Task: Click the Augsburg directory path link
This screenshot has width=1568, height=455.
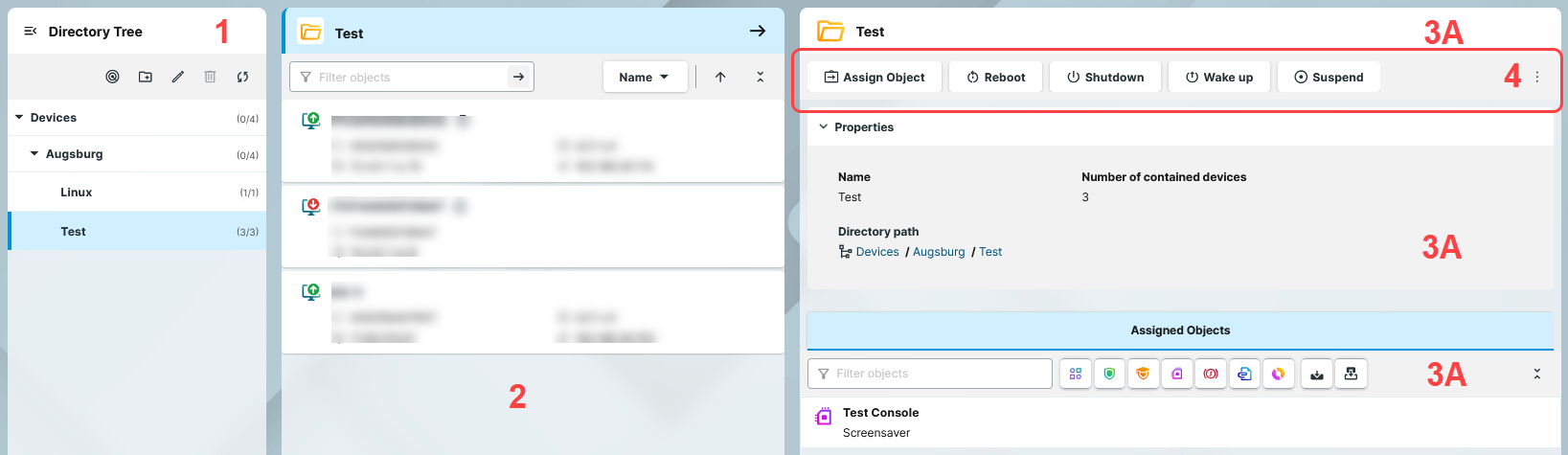Action: click(x=939, y=252)
